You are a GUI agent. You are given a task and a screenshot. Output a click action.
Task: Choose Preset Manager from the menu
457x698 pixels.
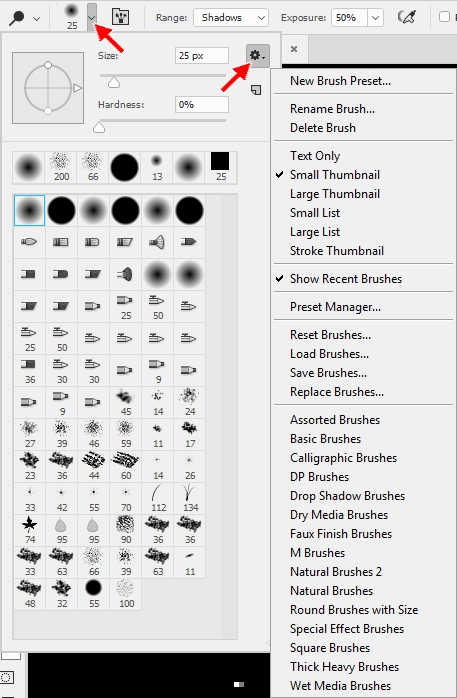point(335,307)
